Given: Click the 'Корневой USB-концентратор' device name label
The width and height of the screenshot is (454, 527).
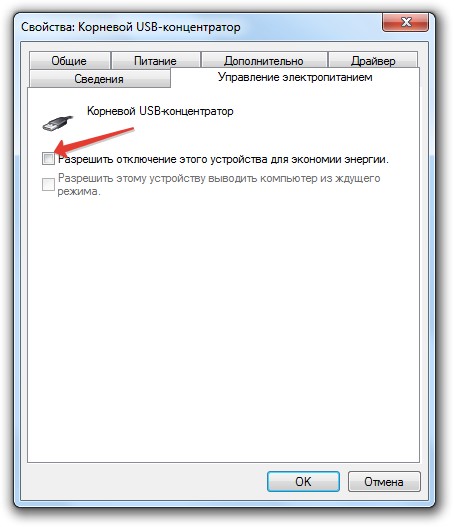Looking at the screenshot, I should (x=160, y=111).
